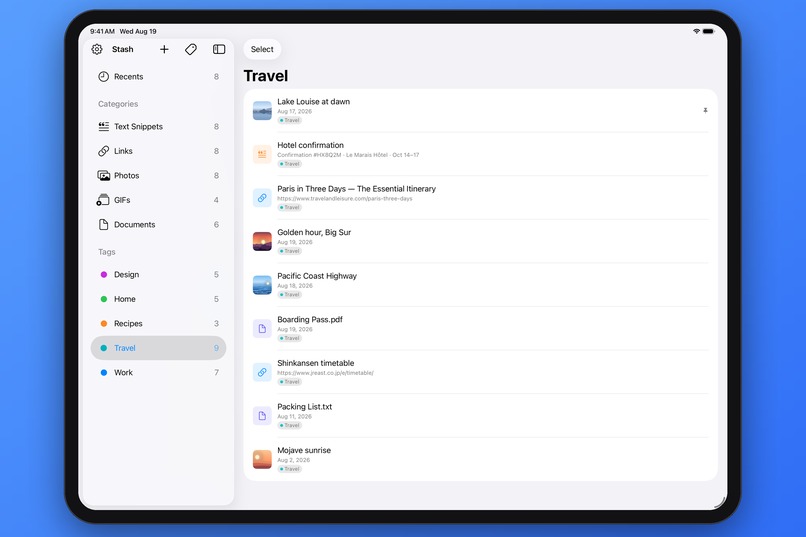This screenshot has height=537, width=806.
Task: Click the orange Recipes tag dot
Action: pos(104,324)
